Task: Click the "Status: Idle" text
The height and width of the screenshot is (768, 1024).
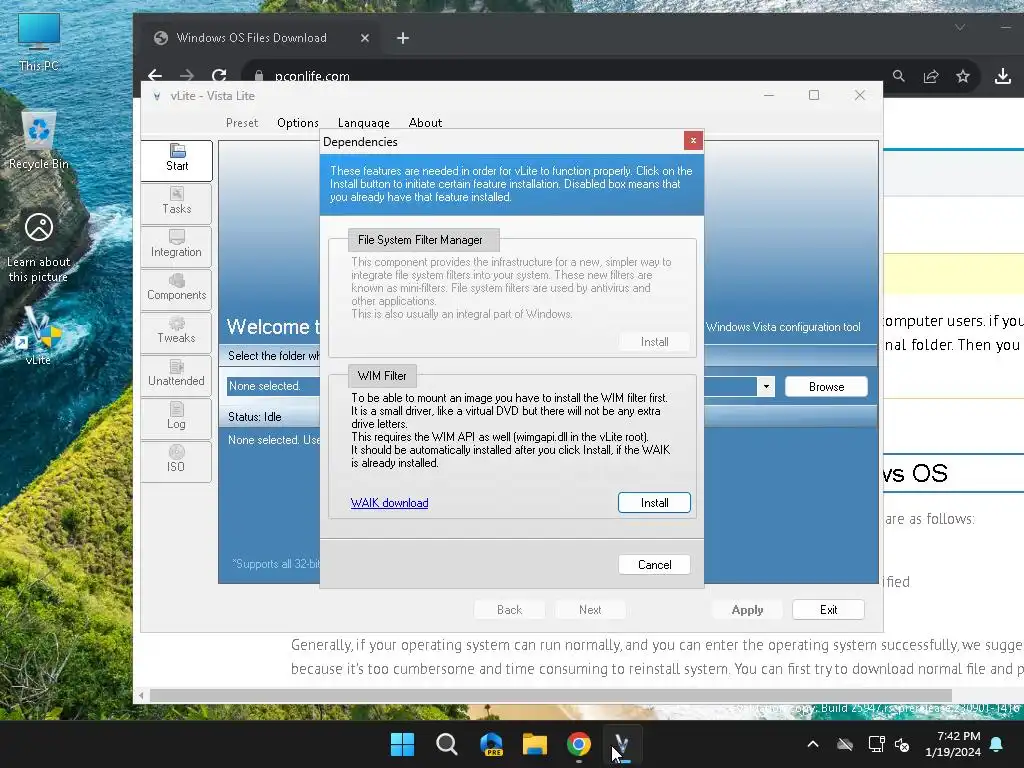Action: (x=255, y=417)
